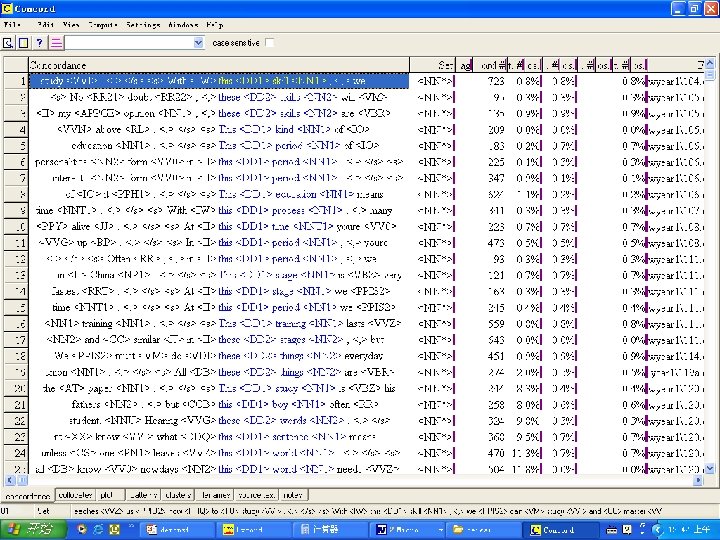Click the Concordance column header
720x540 pixels.
(x=219, y=65)
